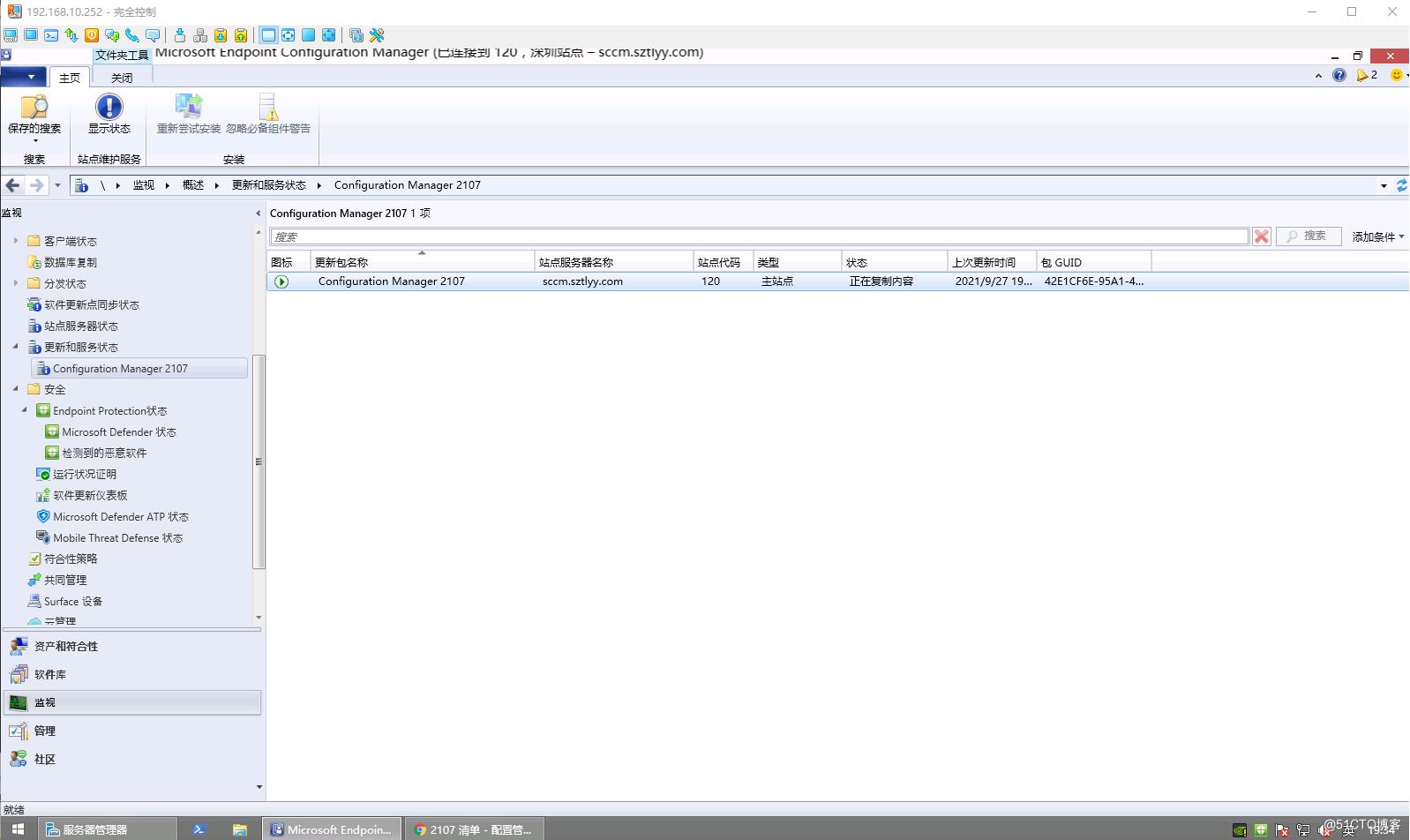This screenshot has width=1410, height=840.
Task: Click the green arrow status icon in the row
Action: click(281, 281)
